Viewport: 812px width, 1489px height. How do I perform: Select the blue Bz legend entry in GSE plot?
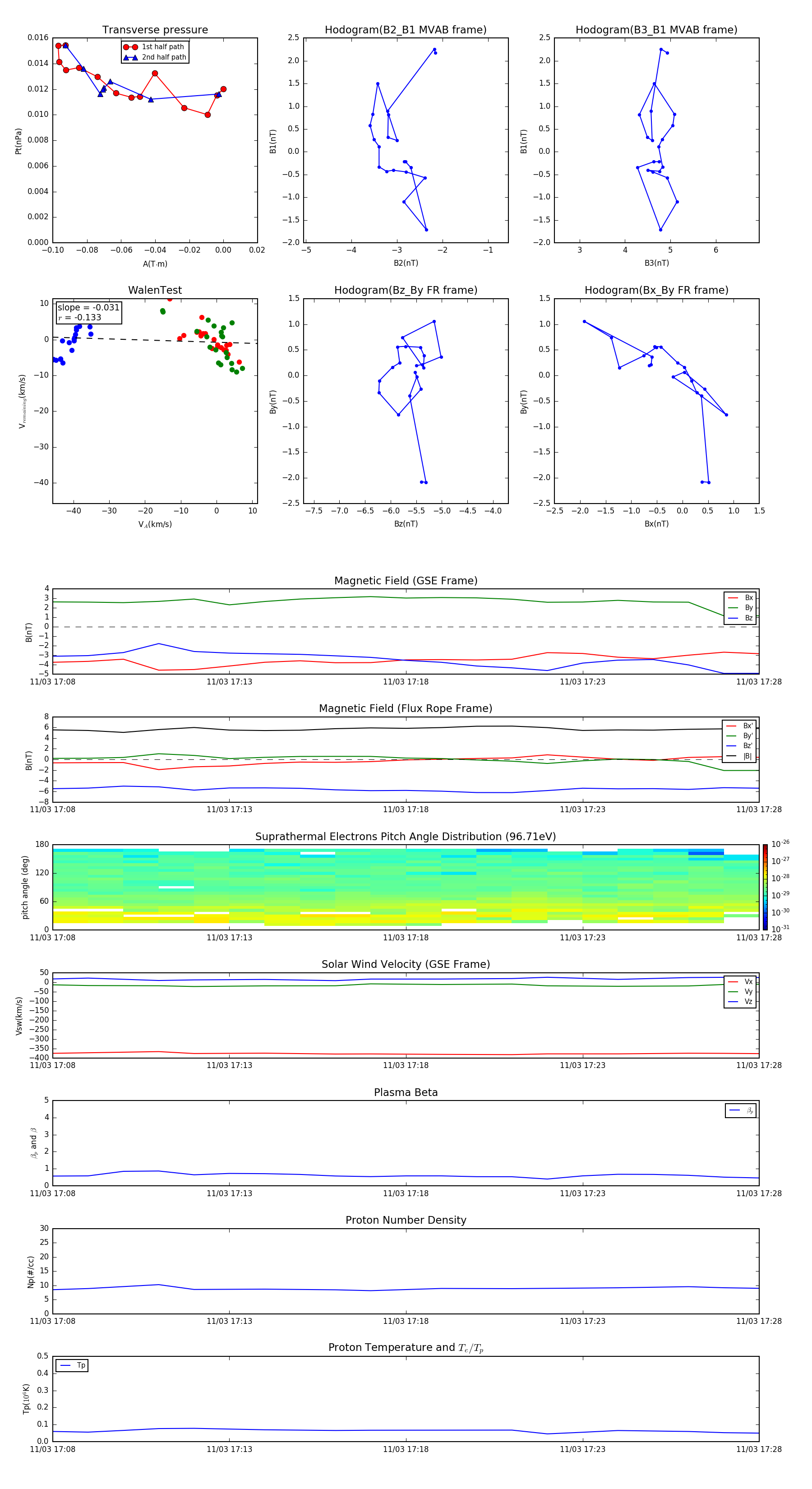coord(740,618)
